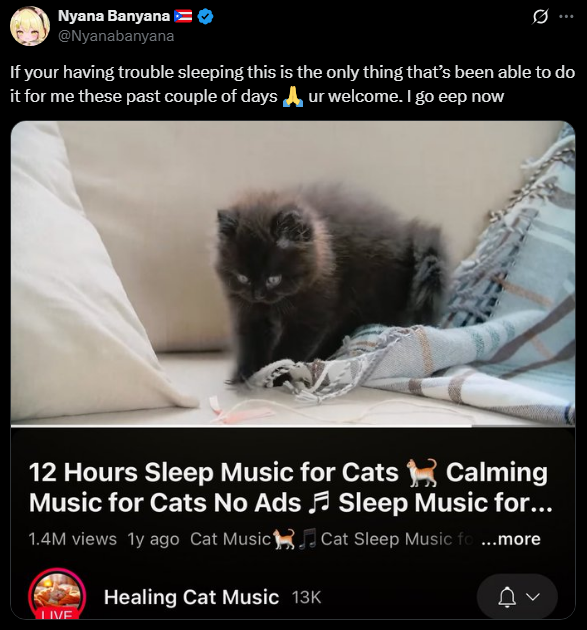Screen dimensions: 587x630
Task: Open the 12 Hours Sleep Music for Cats title
Action: coord(290,487)
